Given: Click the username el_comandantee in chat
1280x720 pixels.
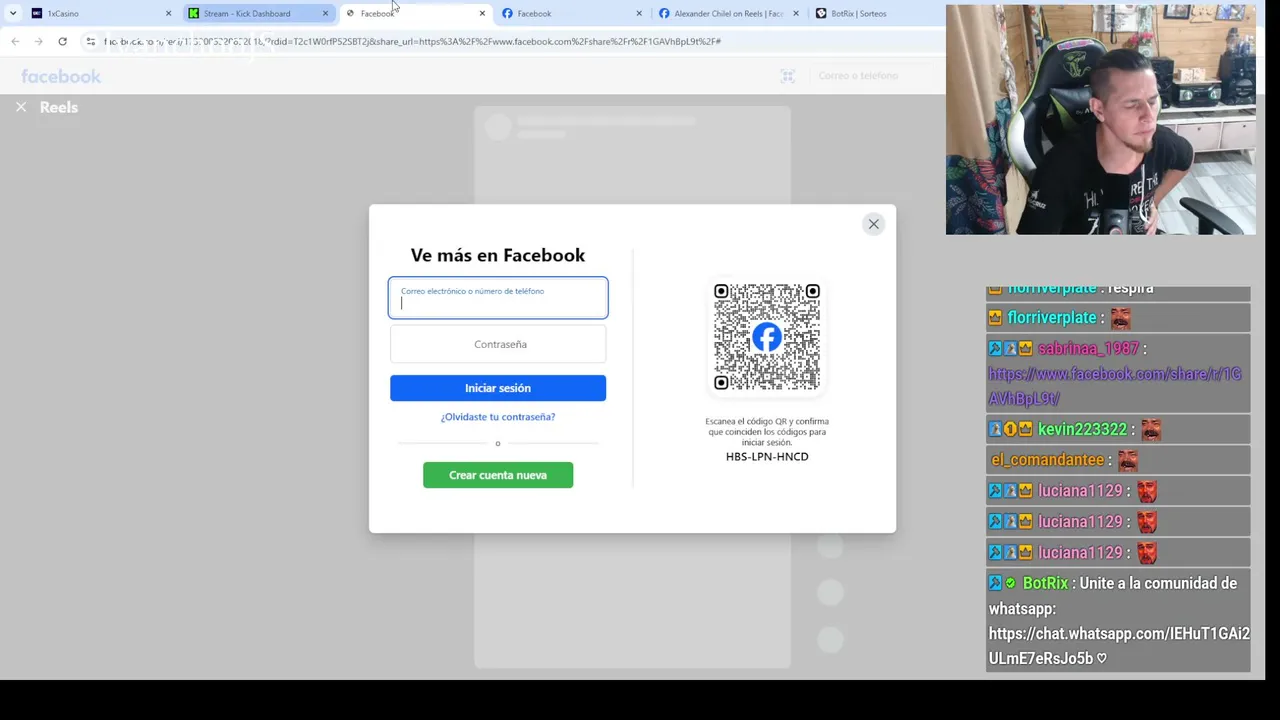Looking at the screenshot, I should [1047, 460].
